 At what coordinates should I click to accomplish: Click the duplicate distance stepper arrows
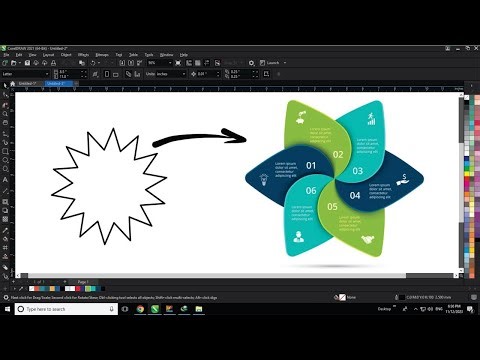(255, 74)
